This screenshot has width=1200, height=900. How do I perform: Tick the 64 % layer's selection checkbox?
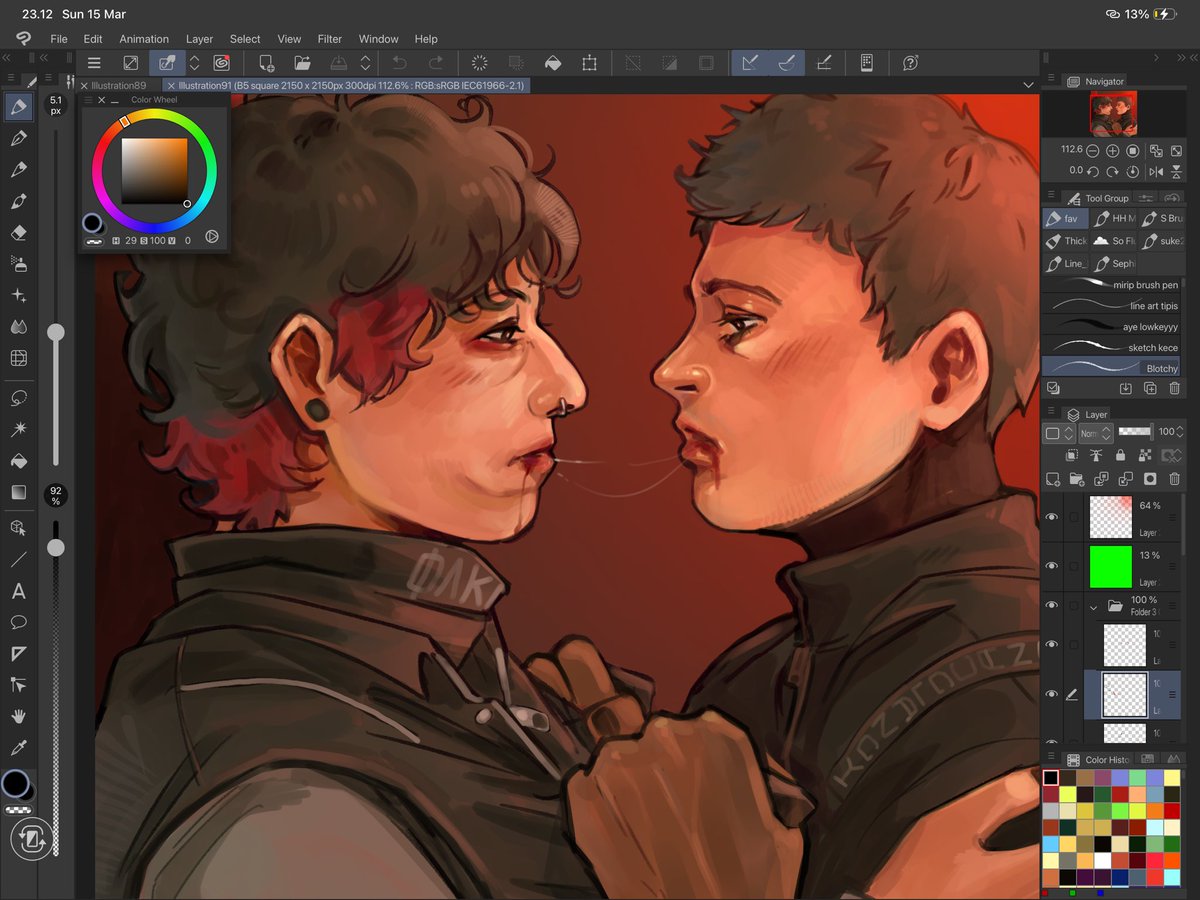1074,517
